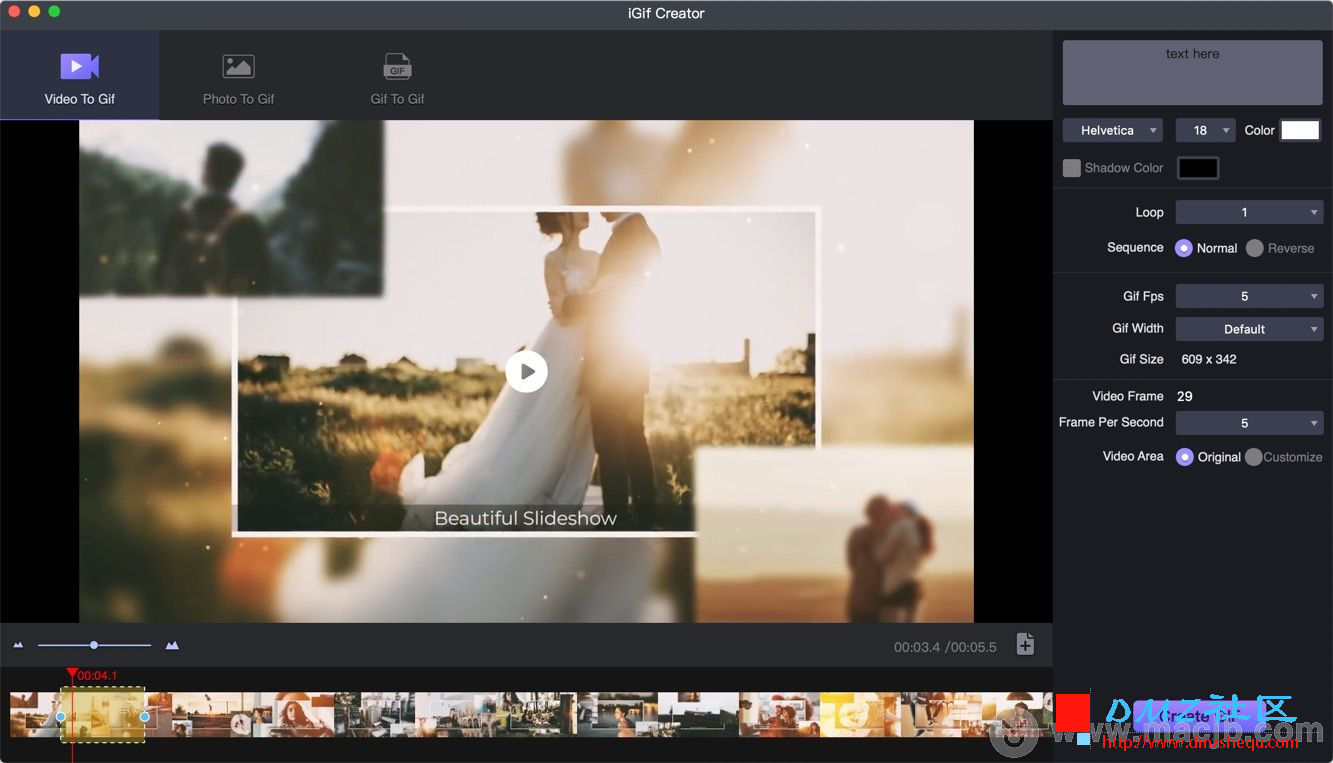This screenshot has width=1333, height=763.
Task: Open the Gif Fps dropdown
Action: pos(1249,296)
